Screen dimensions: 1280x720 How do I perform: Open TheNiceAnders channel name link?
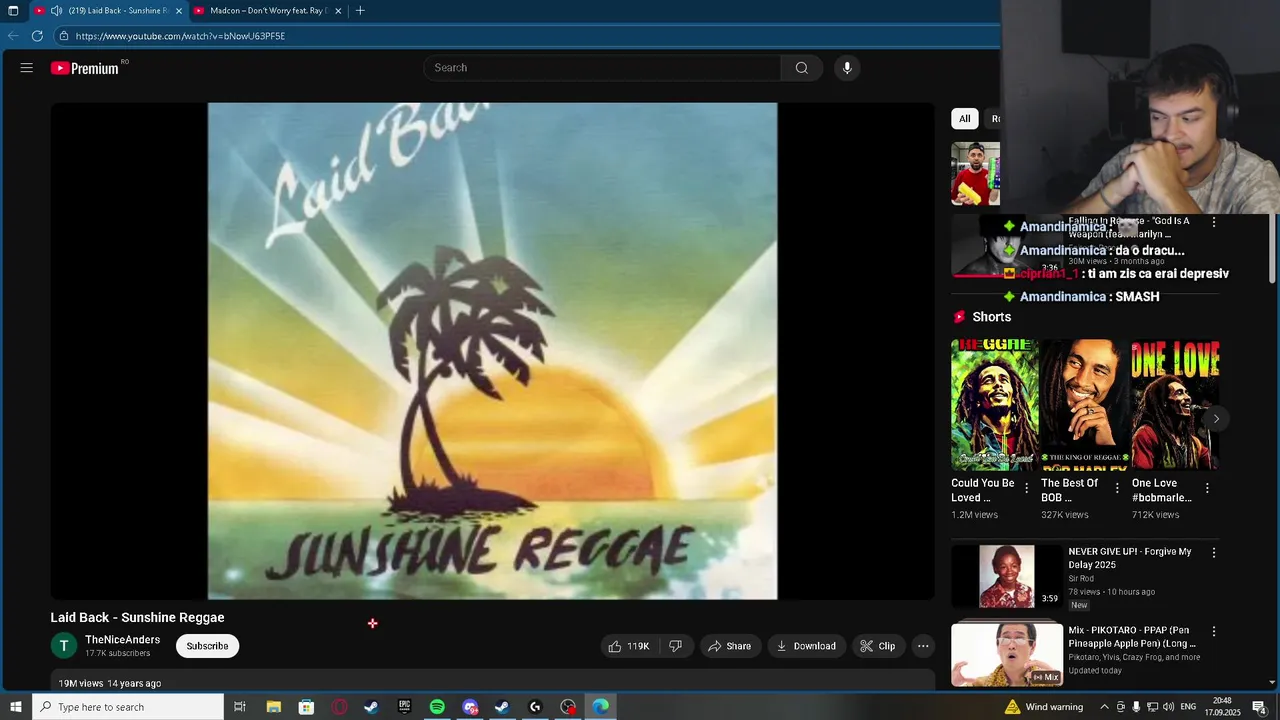click(x=122, y=640)
